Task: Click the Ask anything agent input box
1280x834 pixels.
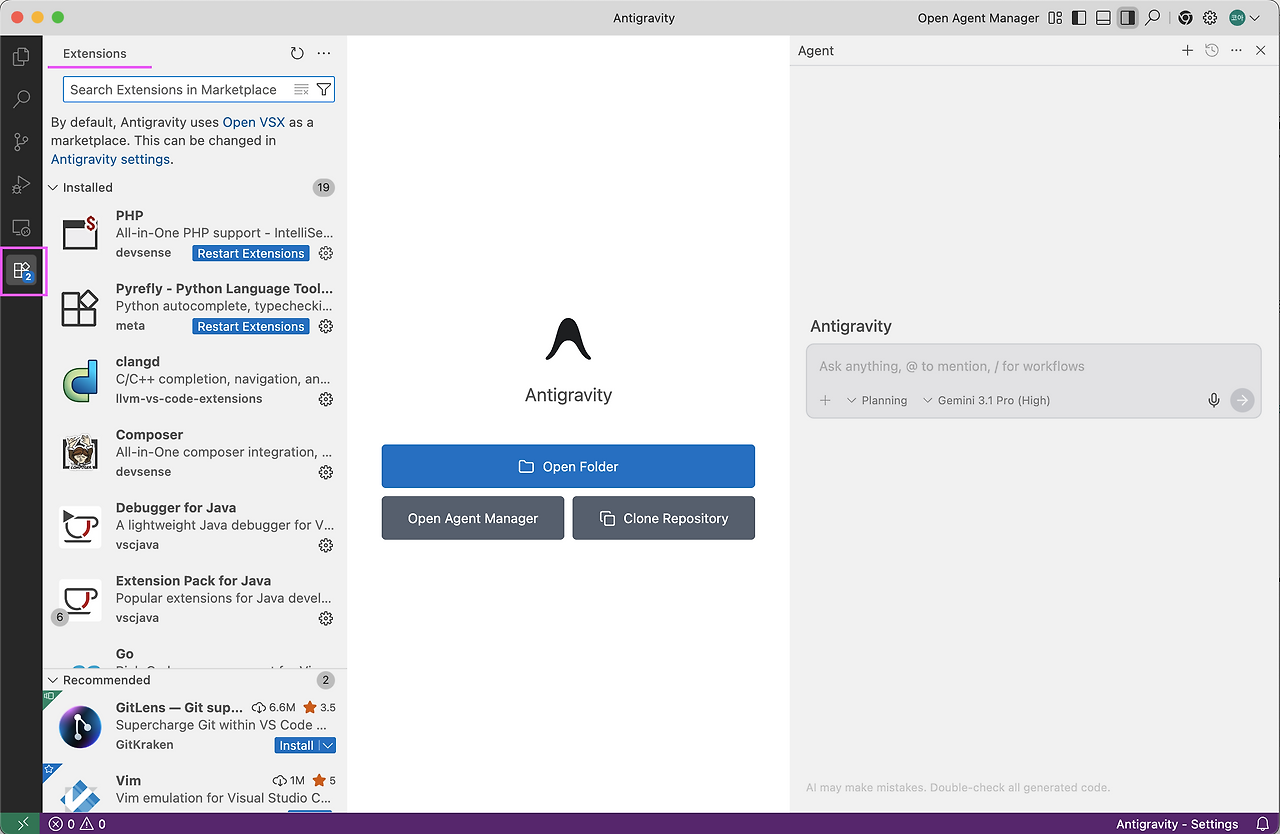Action: pyautogui.click(x=1033, y=367)
